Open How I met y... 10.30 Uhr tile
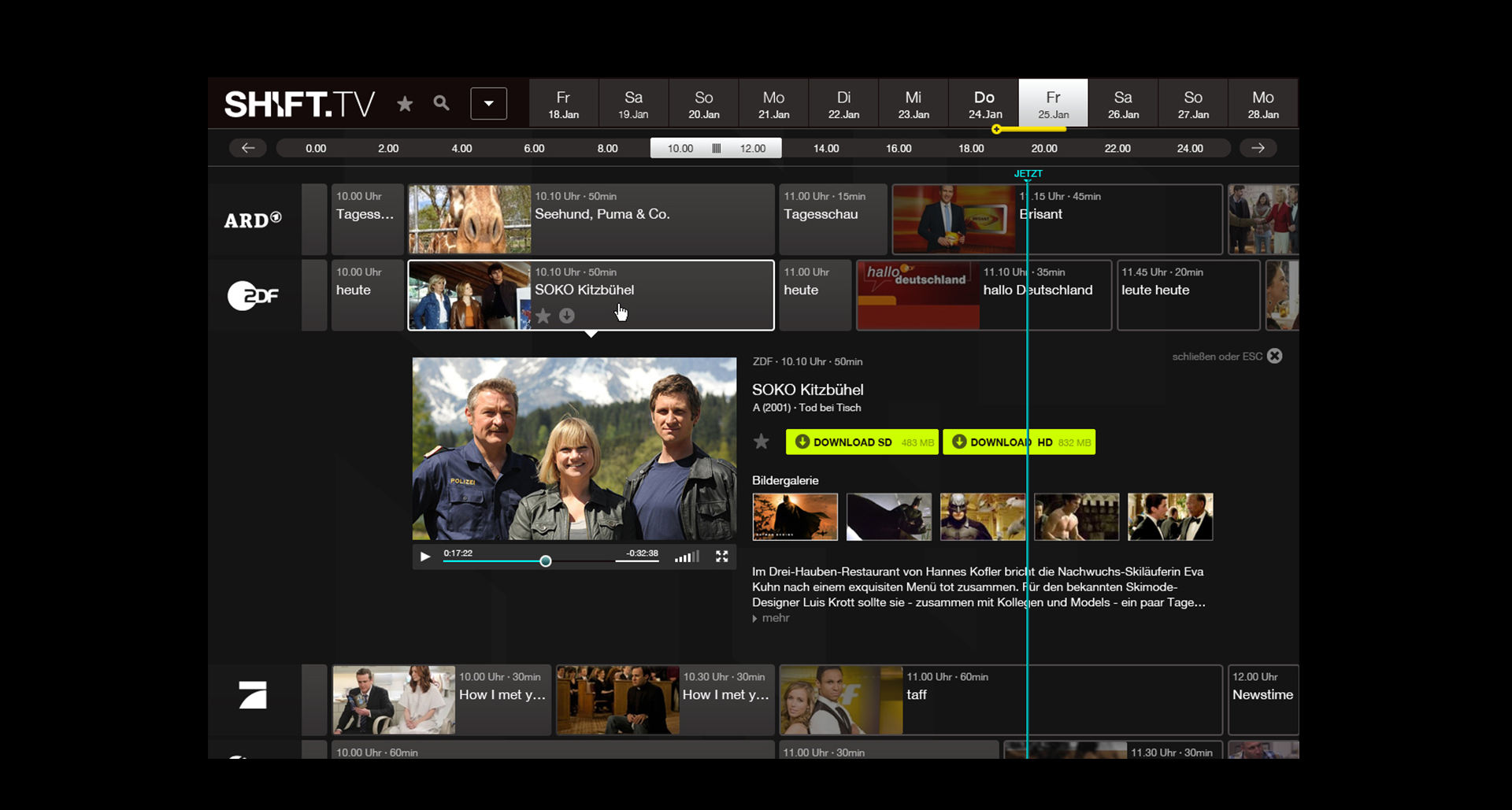Screen dimensions: 1512x810 665,700
